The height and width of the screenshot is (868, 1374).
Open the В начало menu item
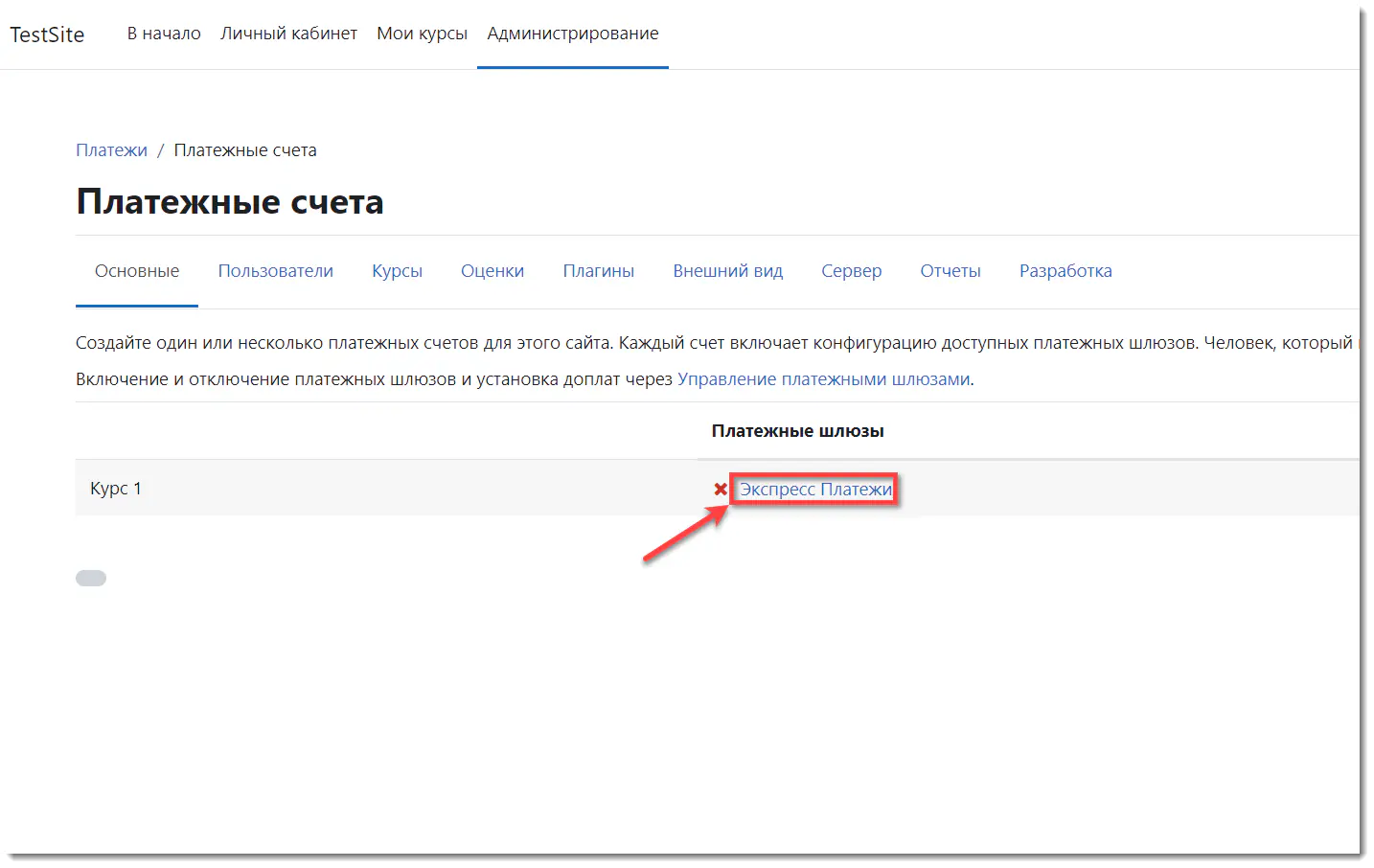[164, 34]
